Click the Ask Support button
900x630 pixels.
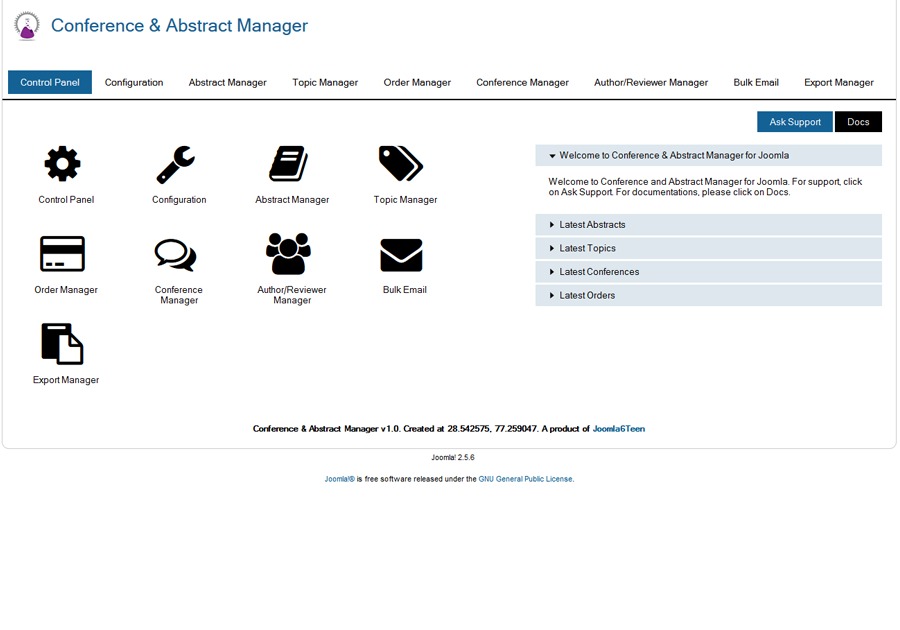click(x=795, y=122)
